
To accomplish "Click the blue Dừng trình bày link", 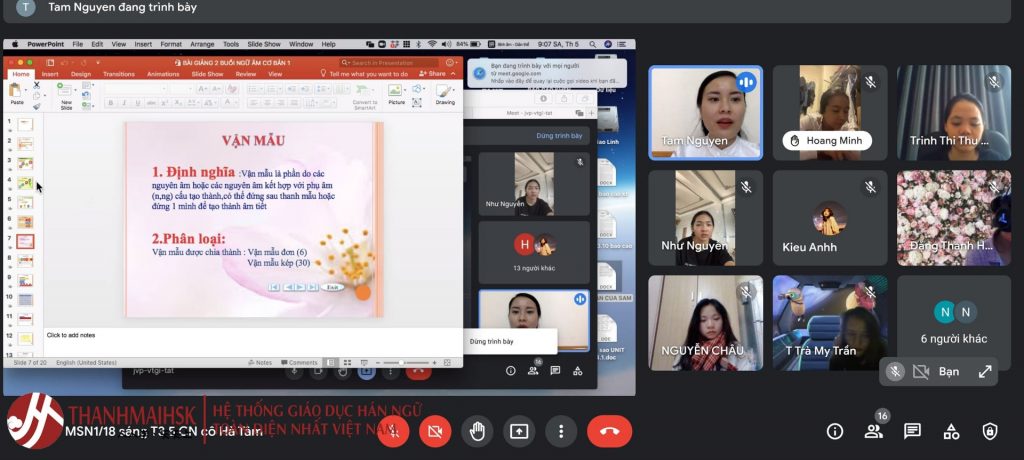I will (x=559, y=135).
